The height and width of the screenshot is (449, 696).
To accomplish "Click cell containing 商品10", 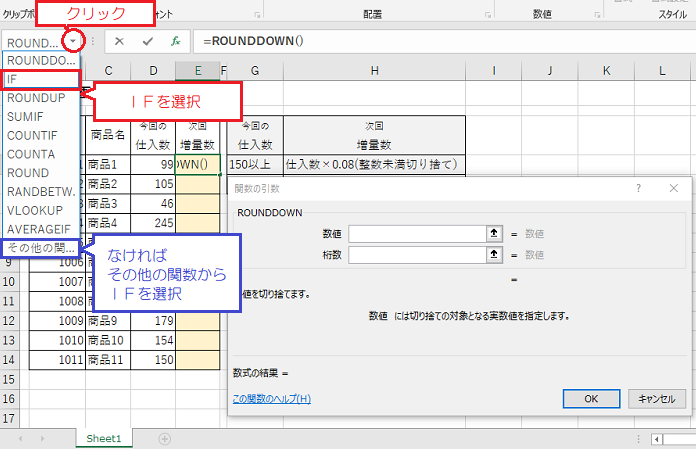I will pyautogui.click(x=108, y=340).
